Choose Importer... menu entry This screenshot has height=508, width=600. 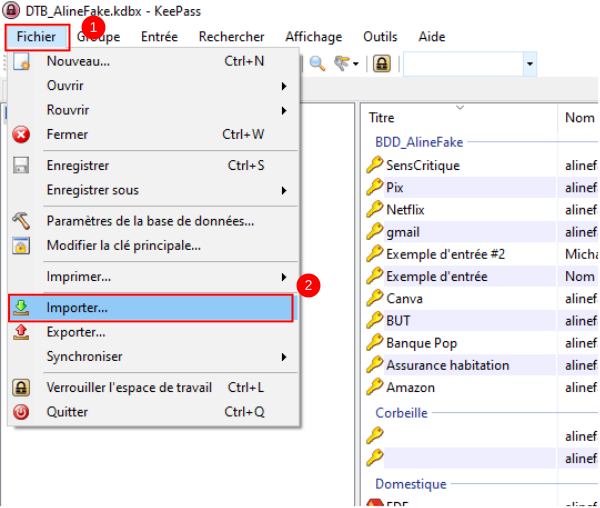click(151, 308)
